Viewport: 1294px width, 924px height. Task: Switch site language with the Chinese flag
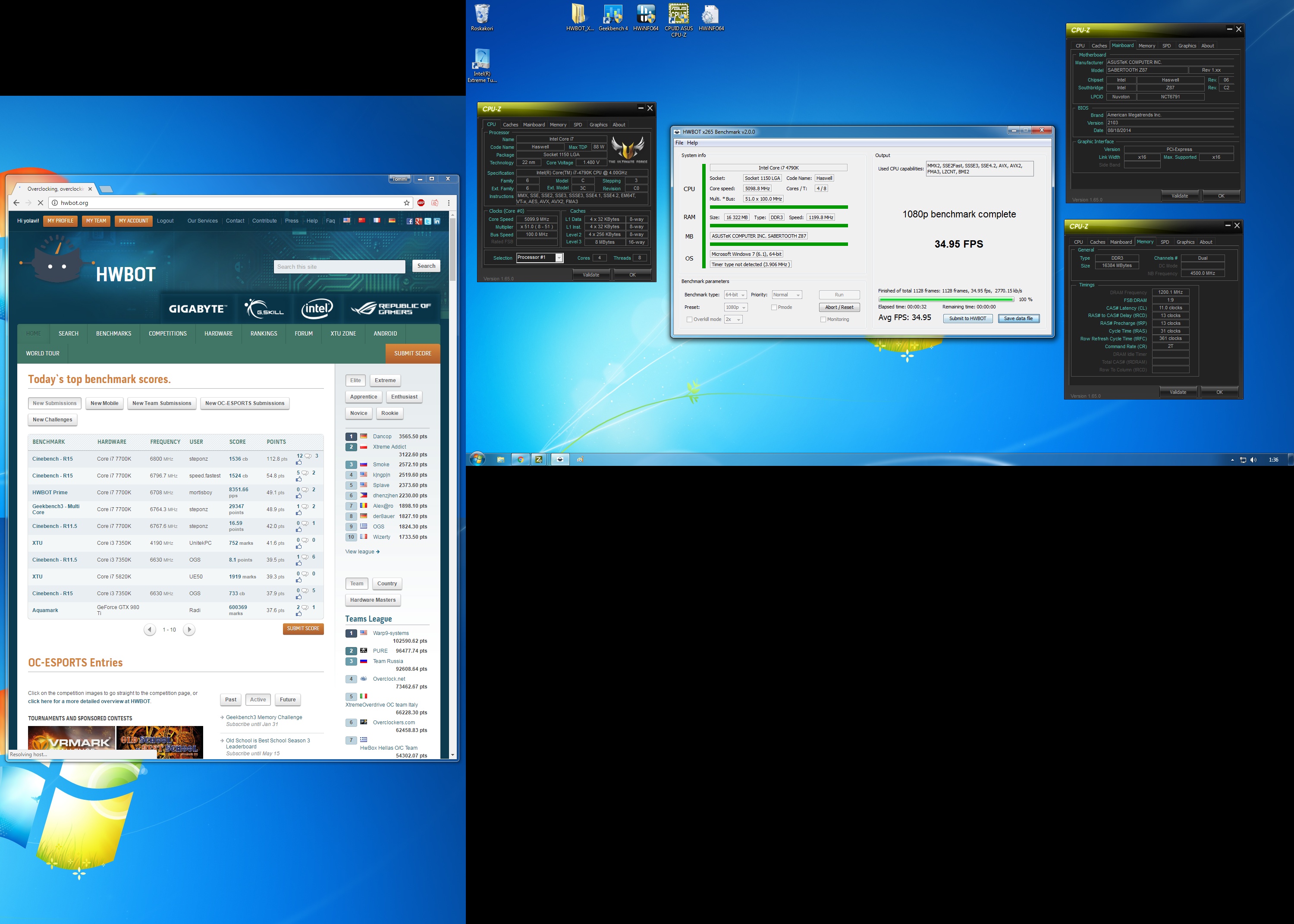pyautogui.click(x=362, y=220)
